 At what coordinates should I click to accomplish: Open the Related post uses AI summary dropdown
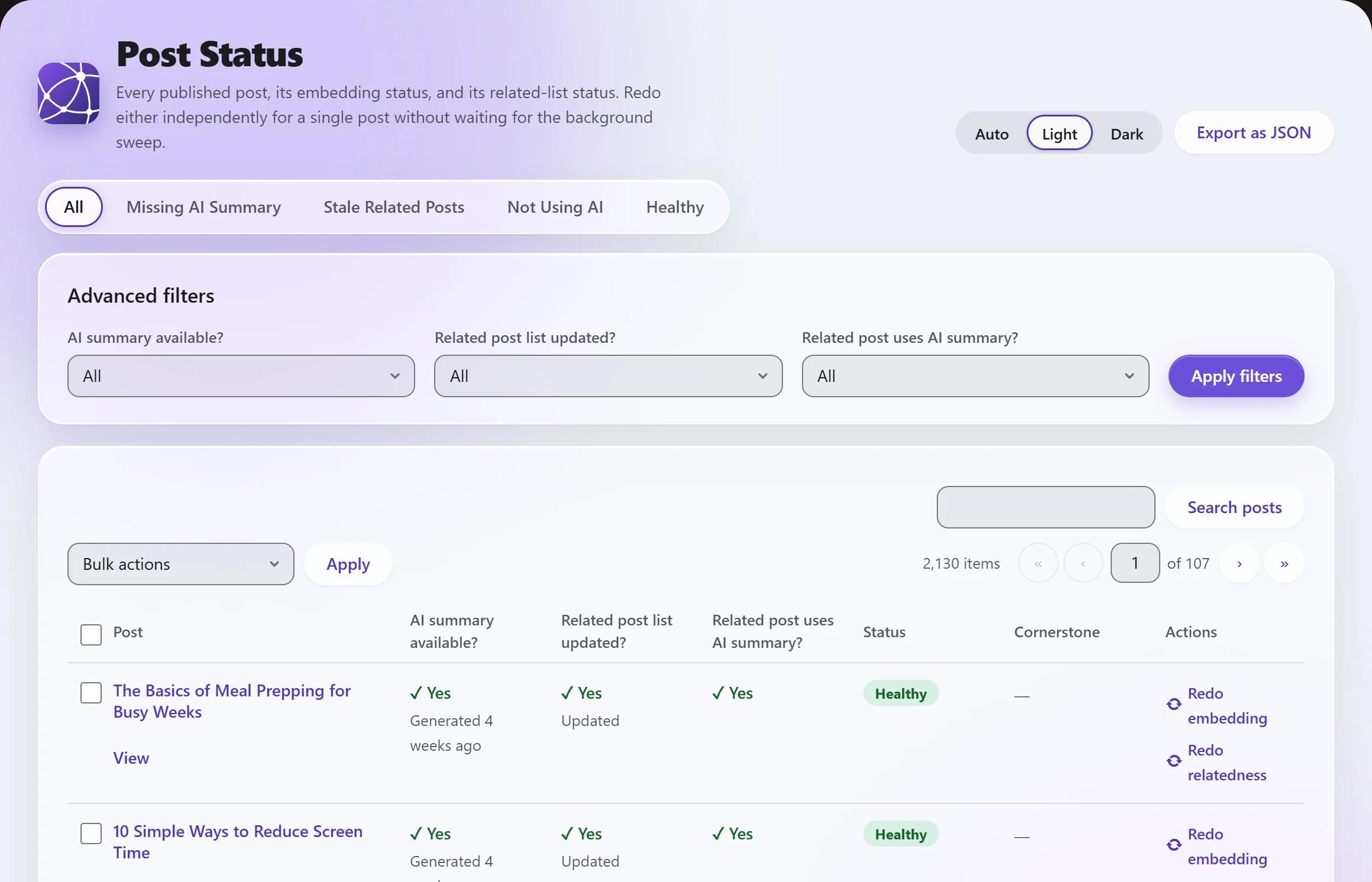976,376
